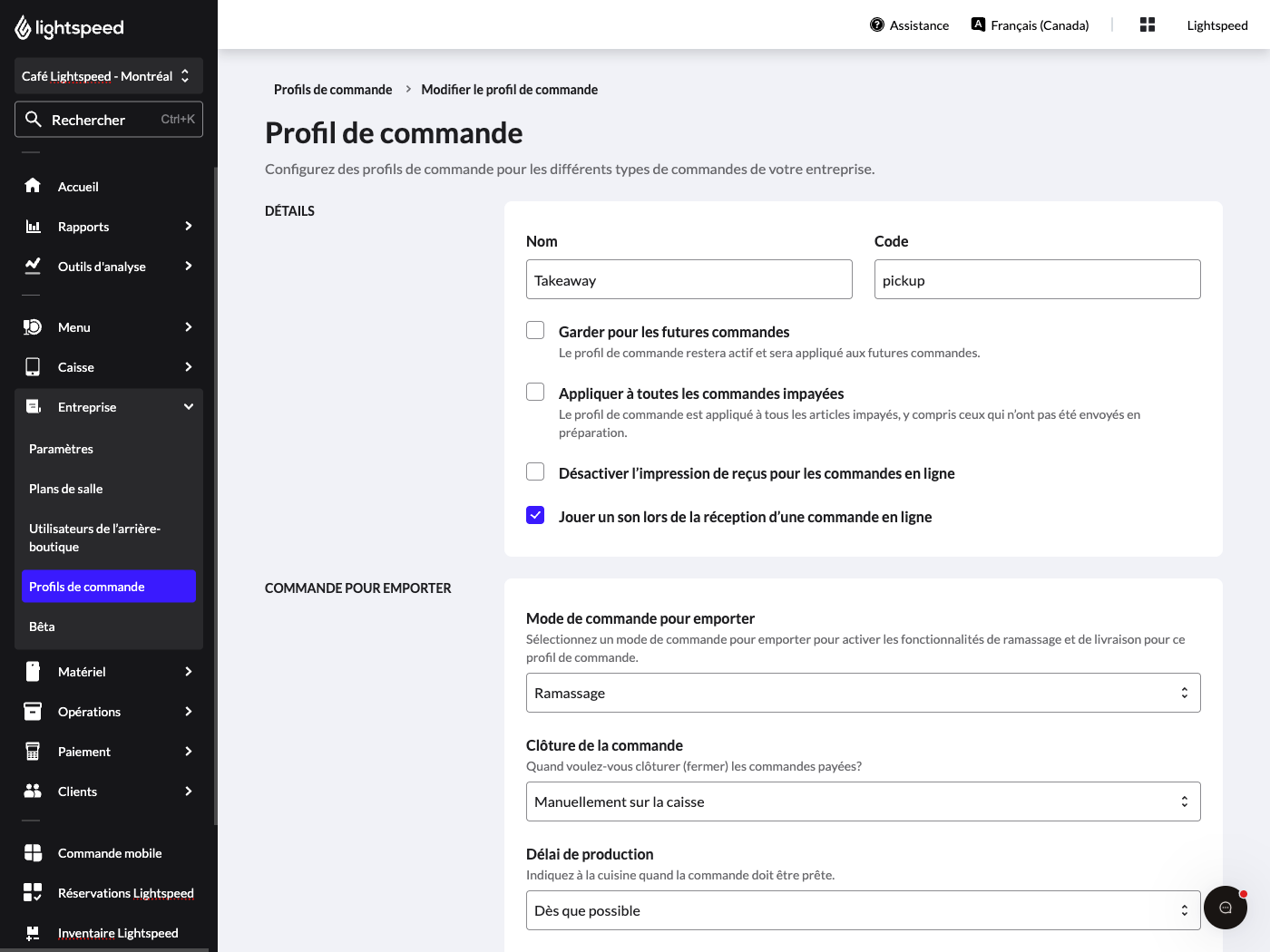Screen dimensions: 1270x952
Task: Click the Commande mobile icon
Action: [x=33, y=853]
